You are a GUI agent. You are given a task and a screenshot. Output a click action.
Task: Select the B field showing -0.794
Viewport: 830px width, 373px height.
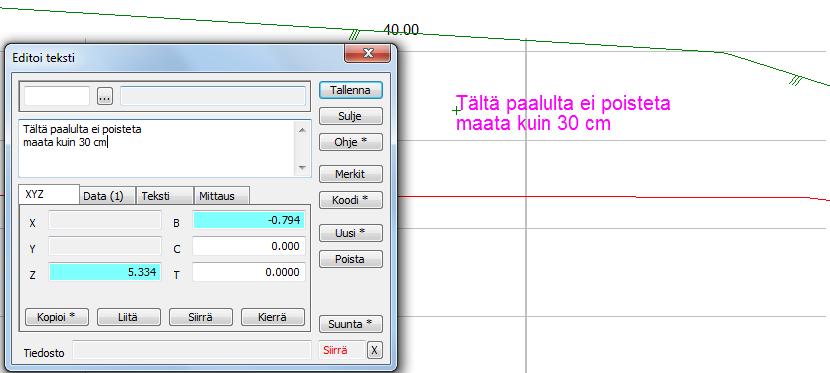[249, 221]
